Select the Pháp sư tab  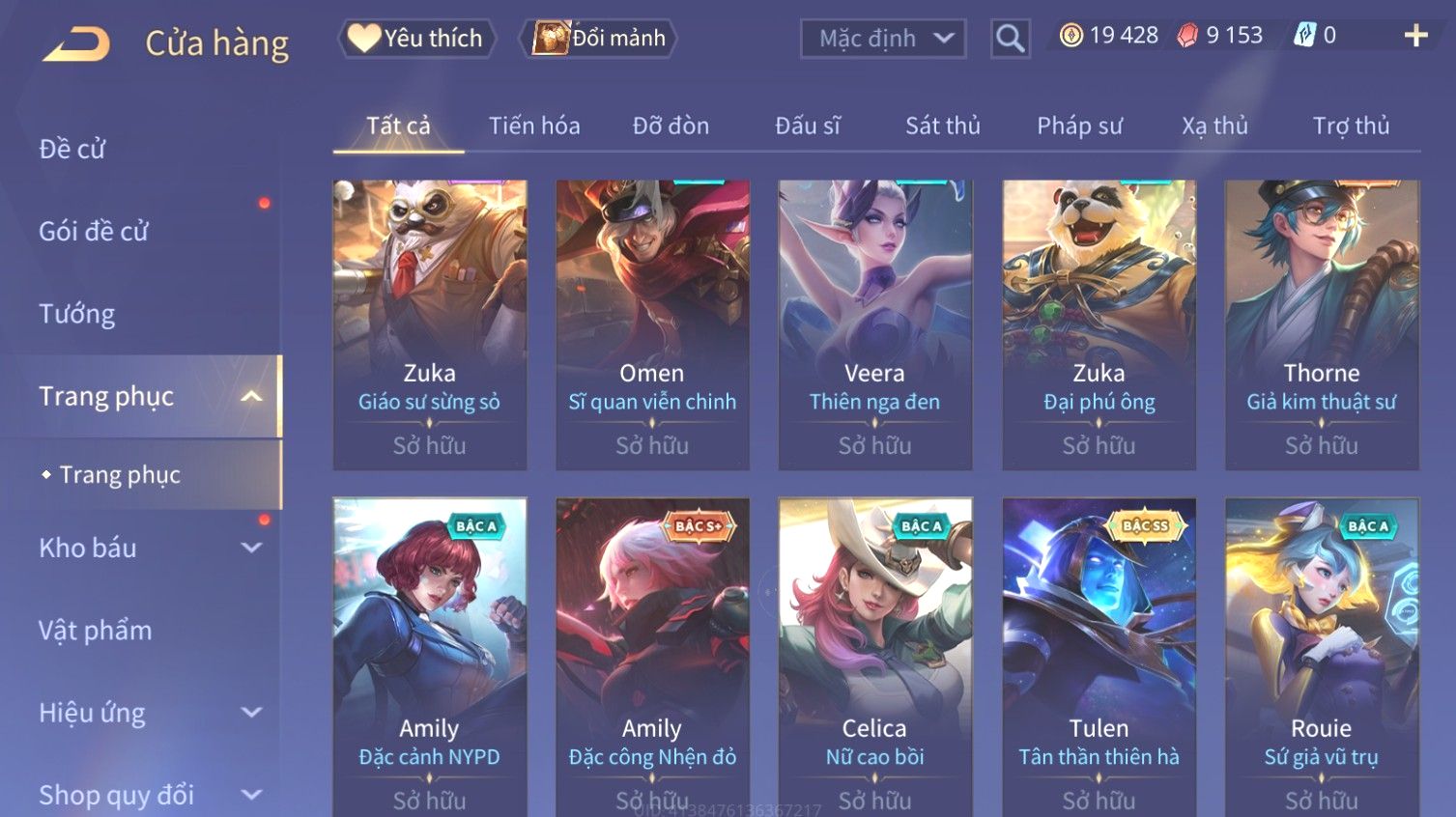1079,126
